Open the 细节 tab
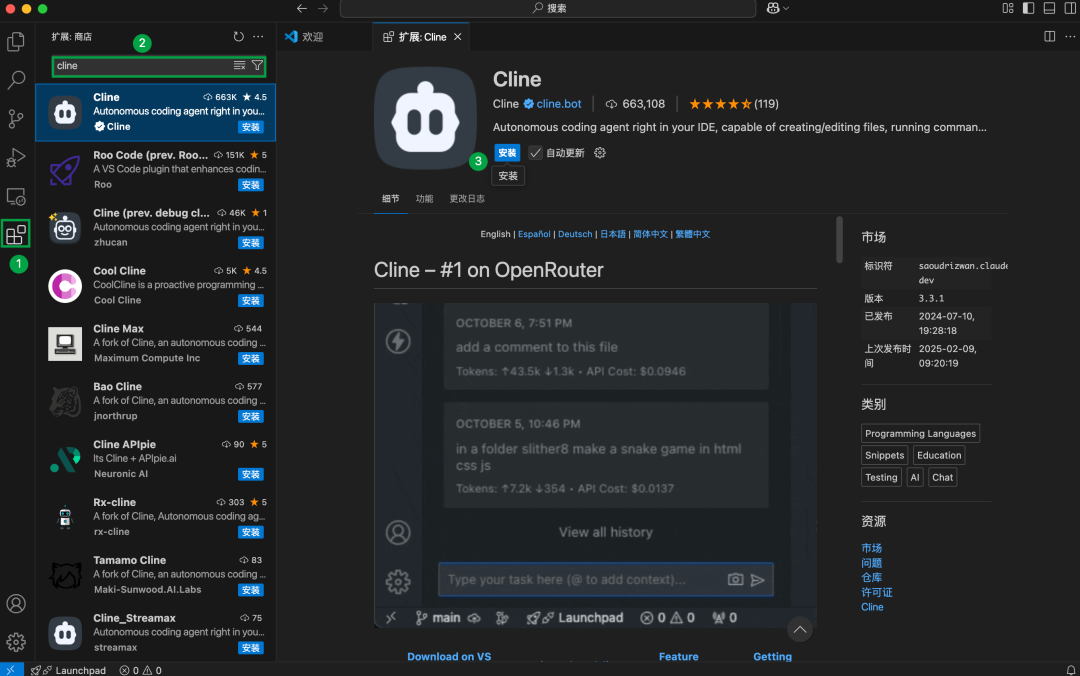Viewport: 1080px width, 676px height. tap(391, 198)
